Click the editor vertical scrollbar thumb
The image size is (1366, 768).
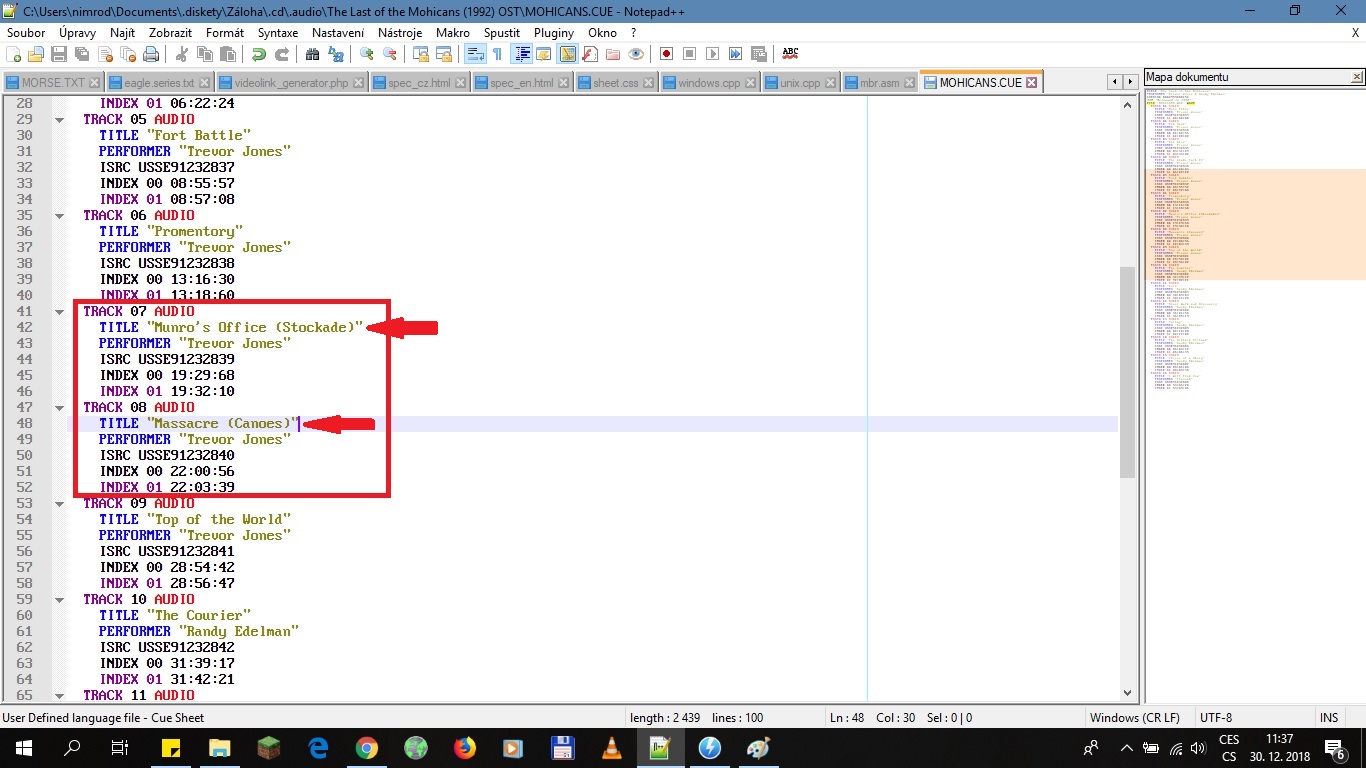1127,373
